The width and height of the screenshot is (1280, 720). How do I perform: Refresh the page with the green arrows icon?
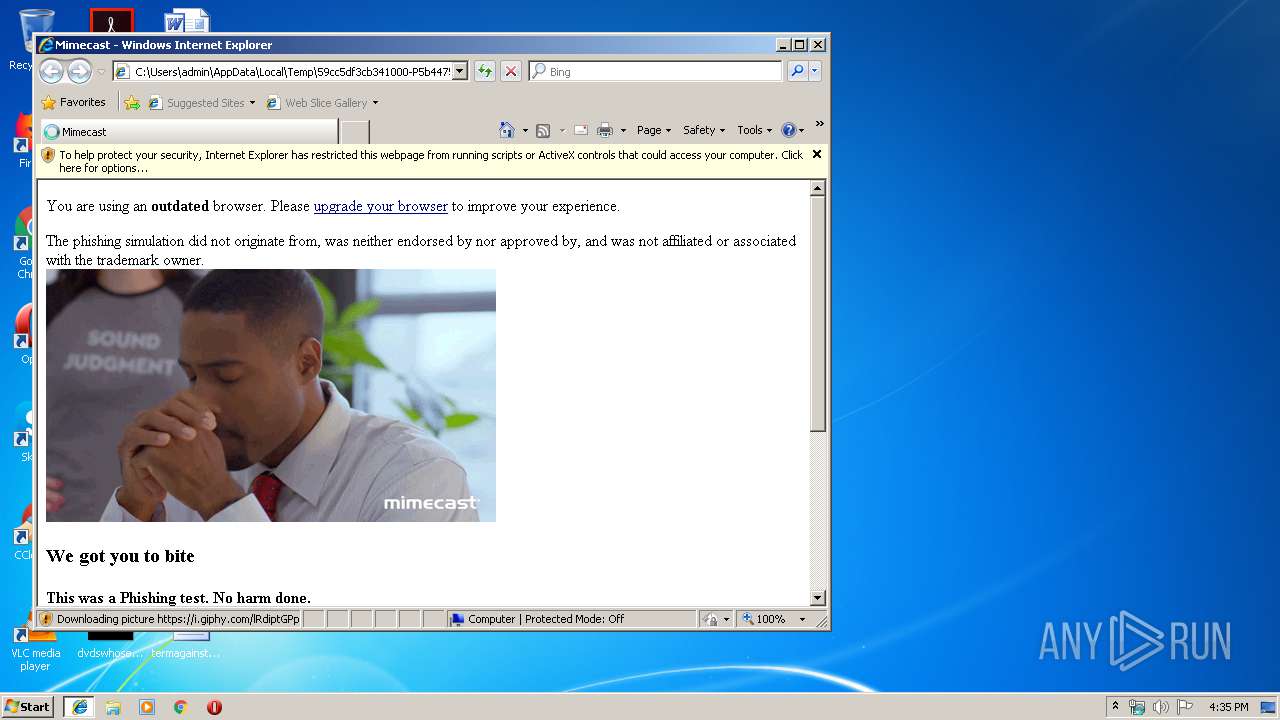click(485, 71)
